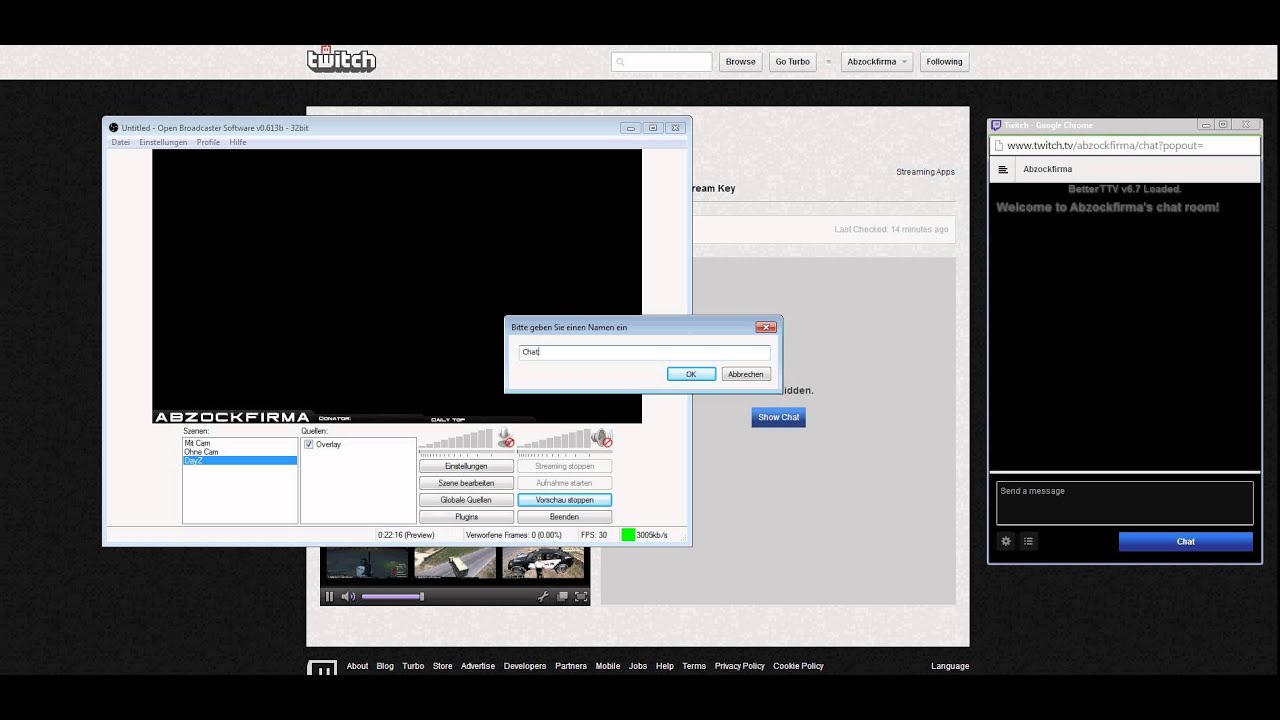Open chat settings gear icon
This screenshot has width=1280, height=720.
click(1006, 541)
